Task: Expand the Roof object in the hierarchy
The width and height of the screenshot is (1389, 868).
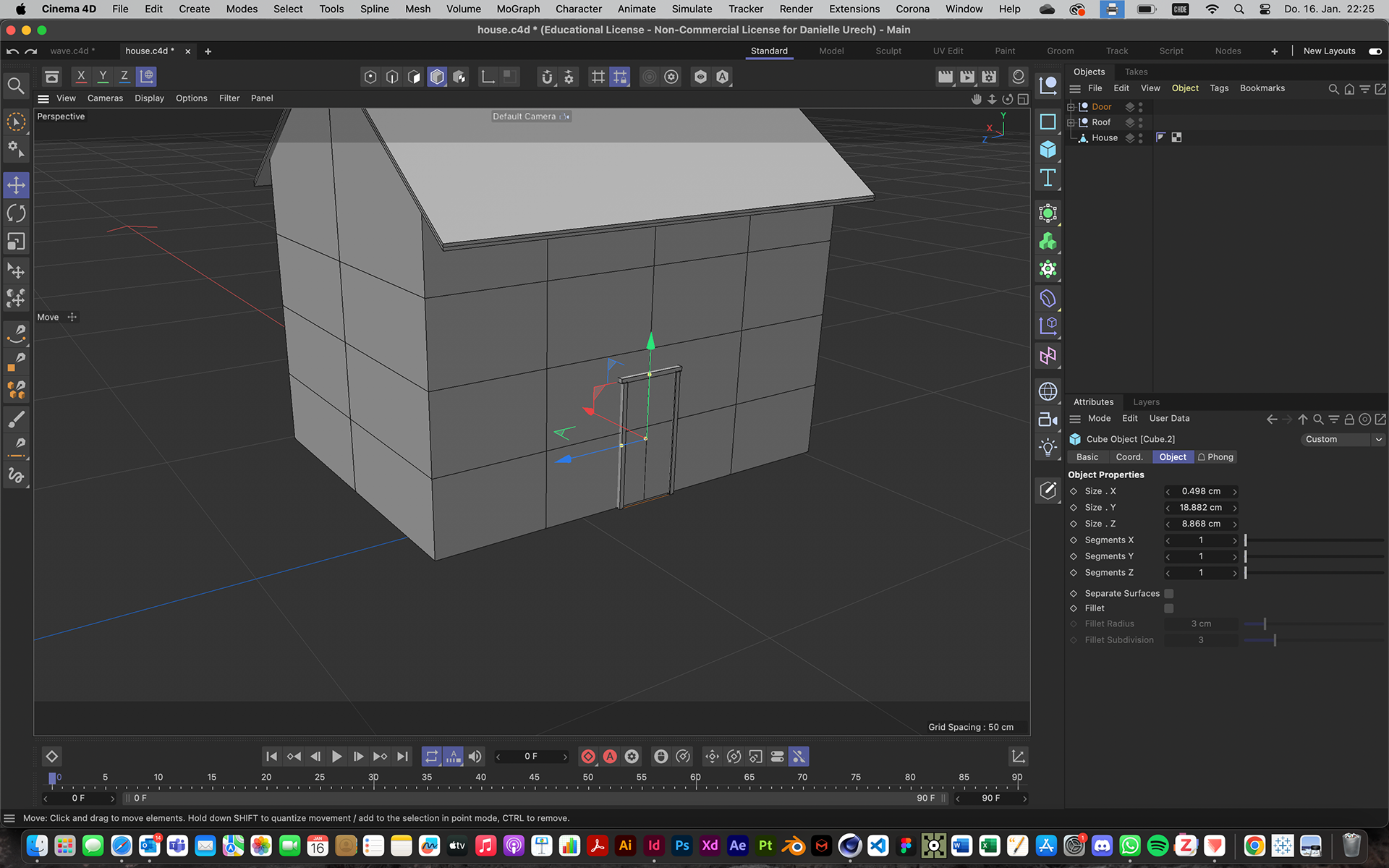Action: click(1071, 122)
